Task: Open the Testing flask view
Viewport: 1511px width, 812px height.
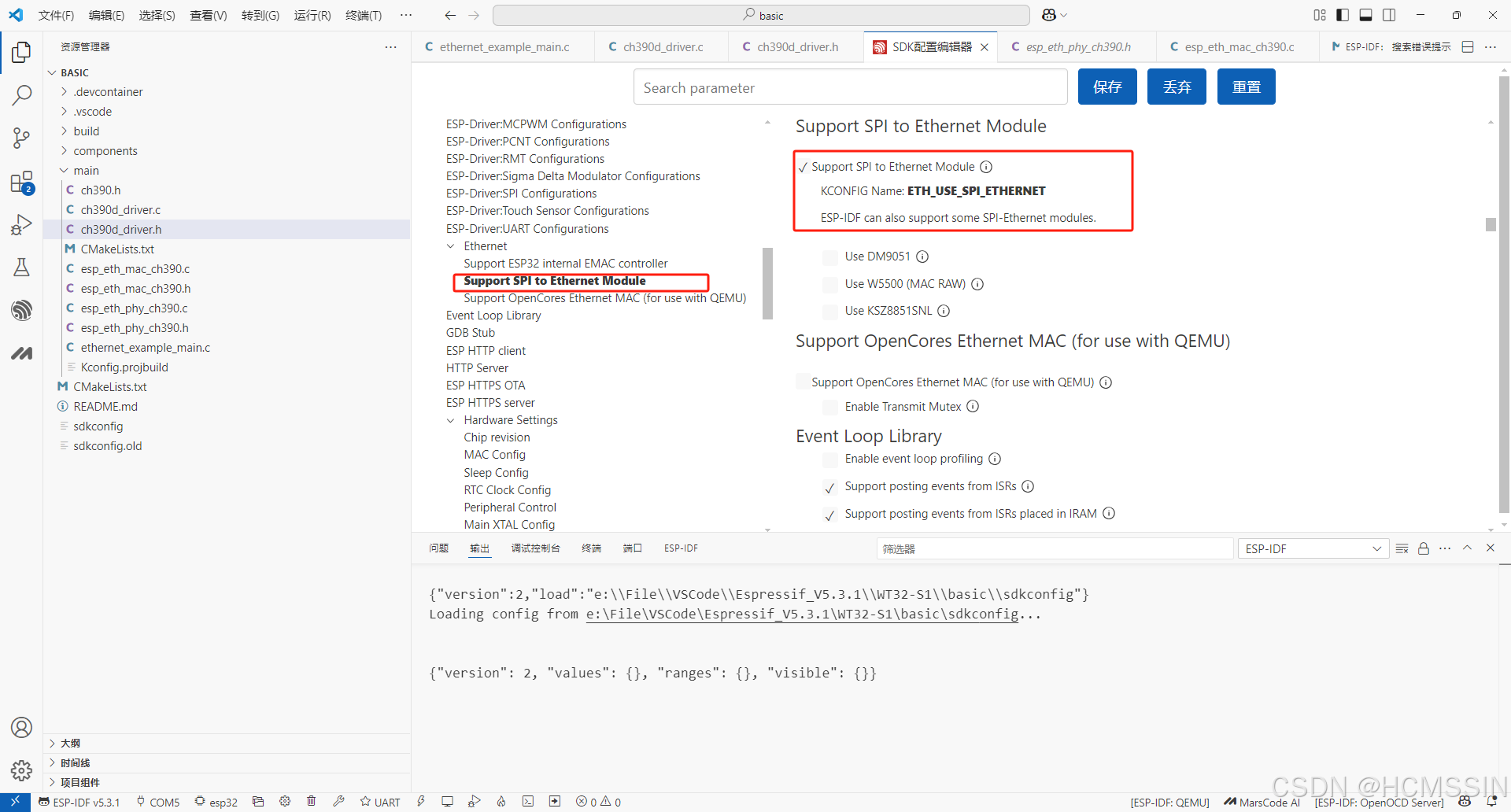Action: 21,268
